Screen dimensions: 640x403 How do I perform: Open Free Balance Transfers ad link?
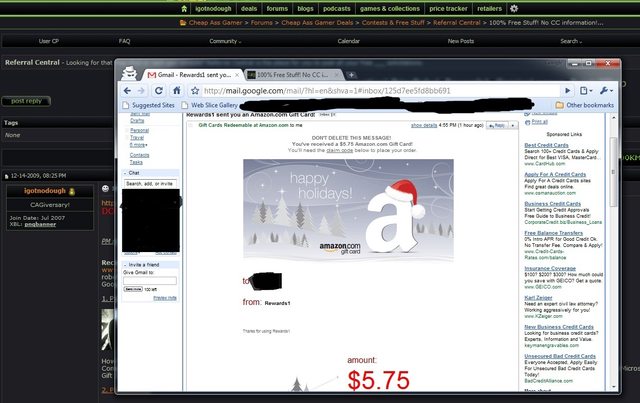pos(553,233)
